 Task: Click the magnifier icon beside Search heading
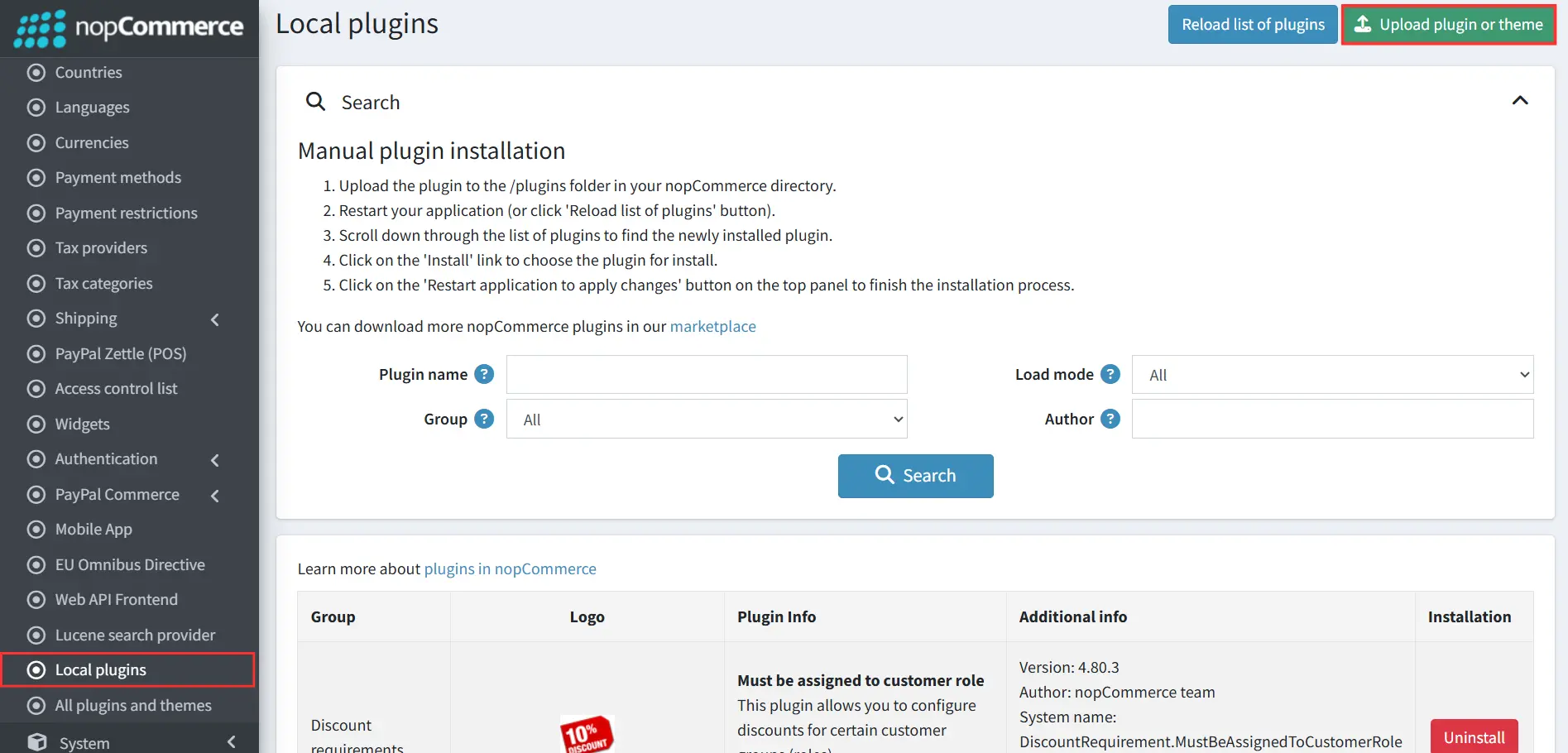[x=315, y=101]
